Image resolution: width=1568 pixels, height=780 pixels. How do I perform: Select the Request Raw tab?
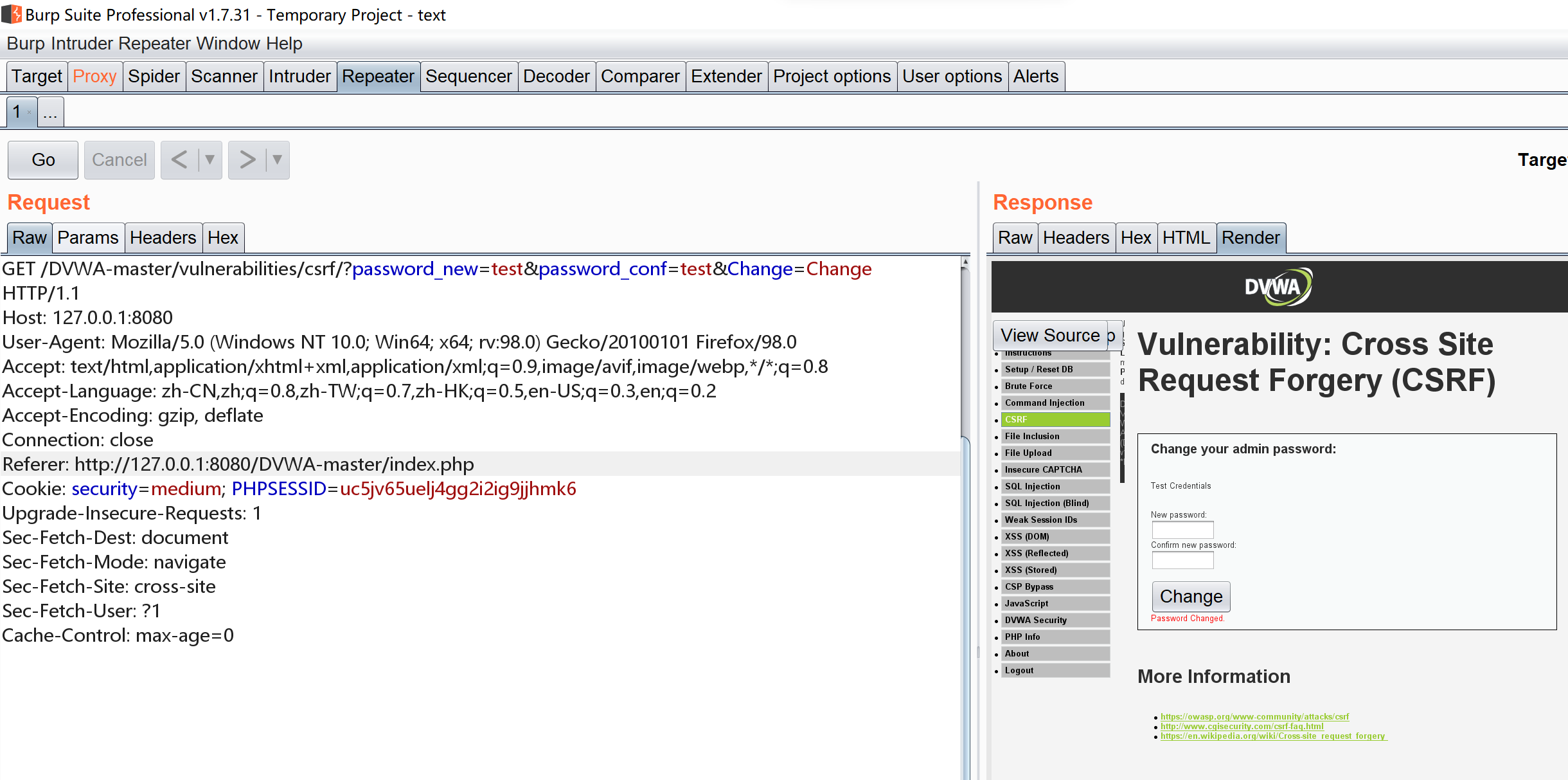pos(30,237)
